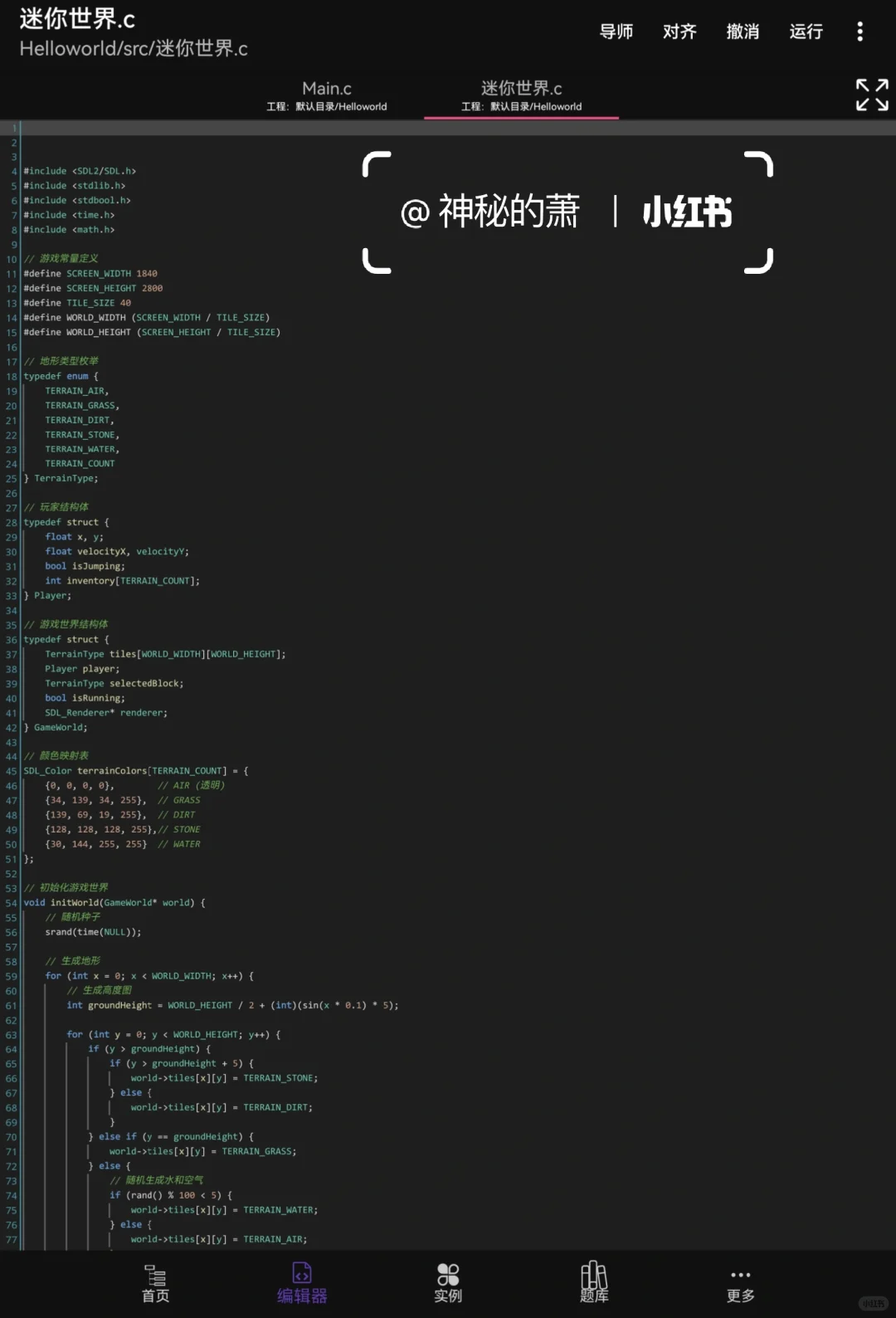Image resolution: width=896 pixels, height=1318 pixels.
Task: Click 'typedef enum {' on line 18
Action: point(61,376)
